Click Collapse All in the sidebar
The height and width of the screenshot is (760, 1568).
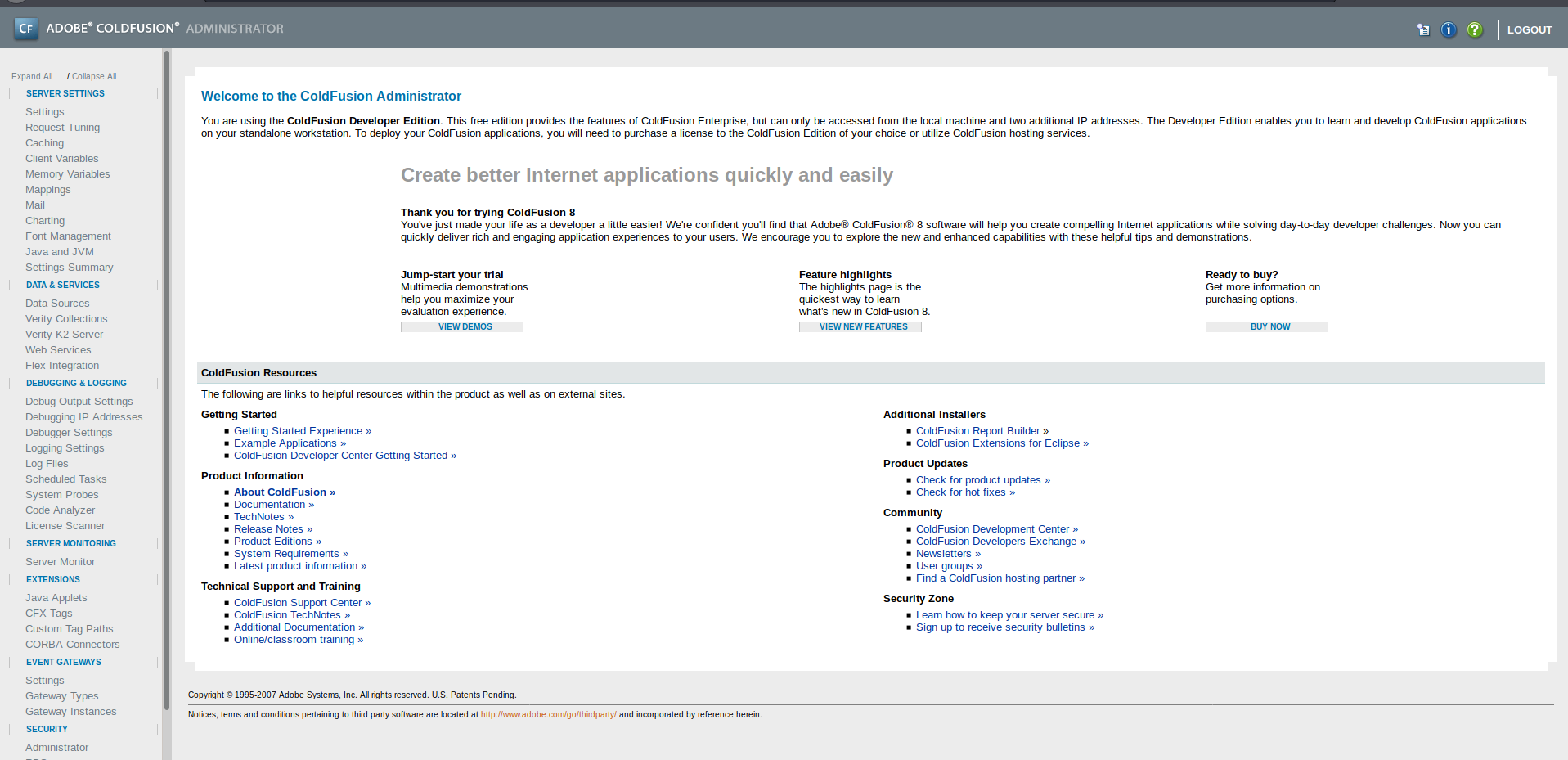point(94,76)
